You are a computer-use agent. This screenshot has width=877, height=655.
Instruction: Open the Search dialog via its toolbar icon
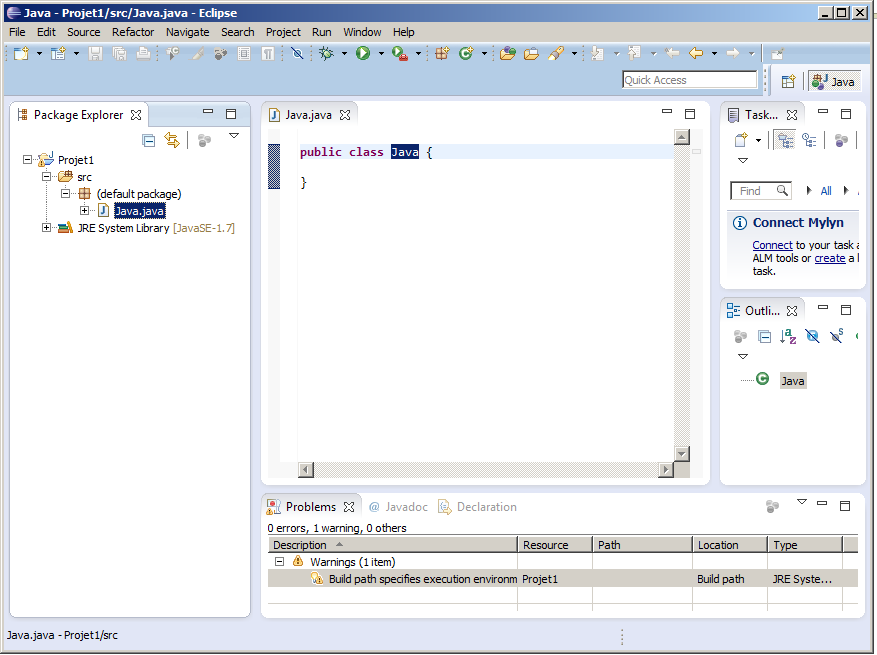[556, 53]
